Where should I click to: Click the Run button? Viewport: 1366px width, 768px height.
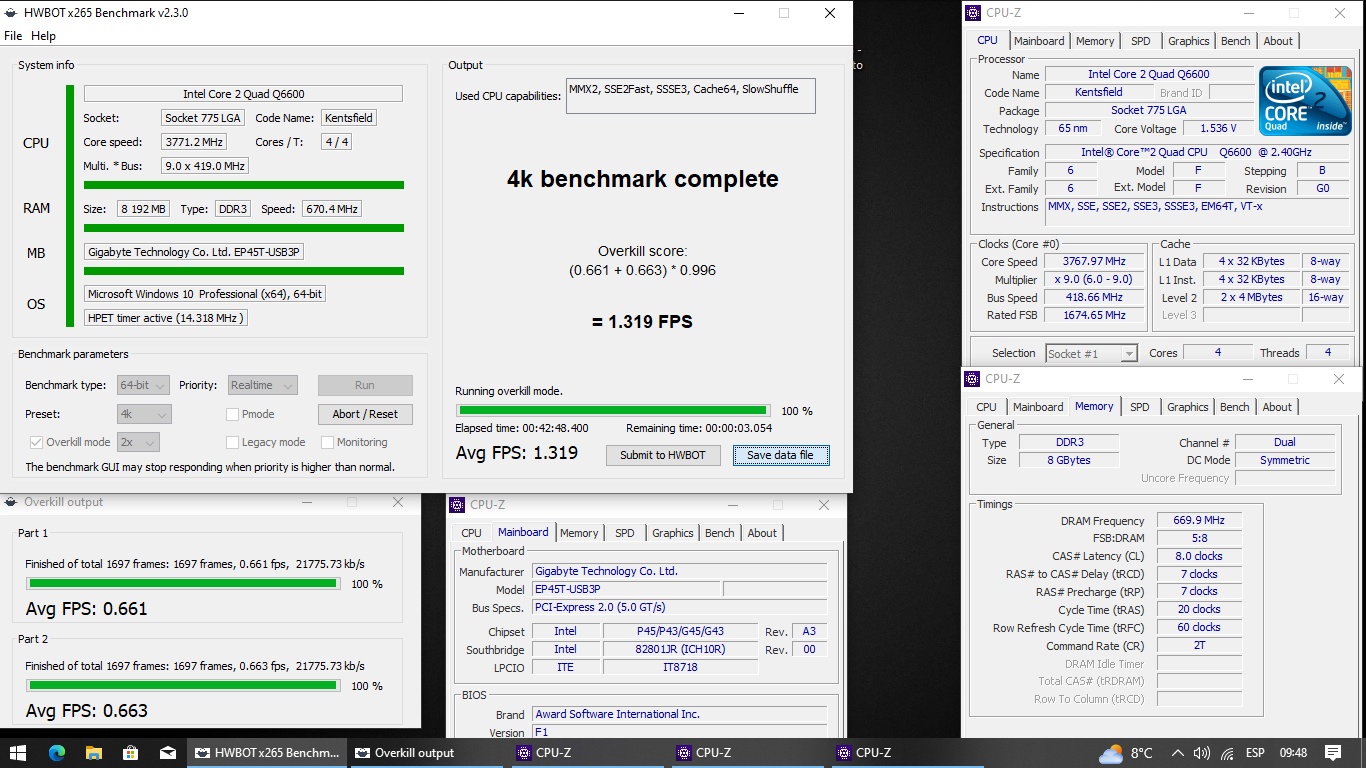pyautogui.click(x=365, y=385)
